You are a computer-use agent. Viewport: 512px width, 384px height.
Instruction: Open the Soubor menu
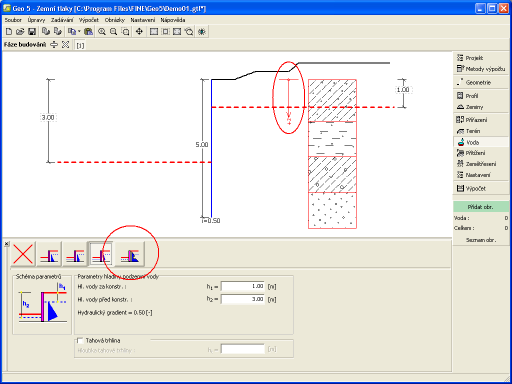click(13, 20)
